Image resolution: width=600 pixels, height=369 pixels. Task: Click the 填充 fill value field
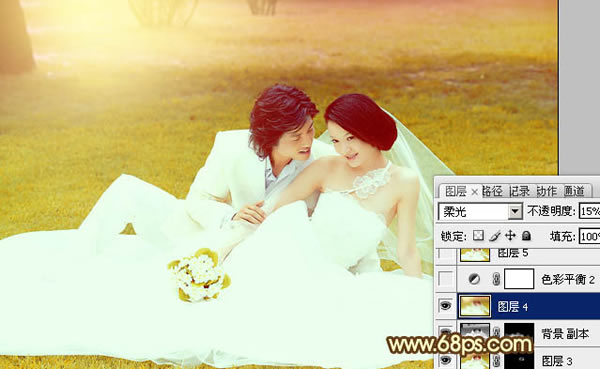589,236
